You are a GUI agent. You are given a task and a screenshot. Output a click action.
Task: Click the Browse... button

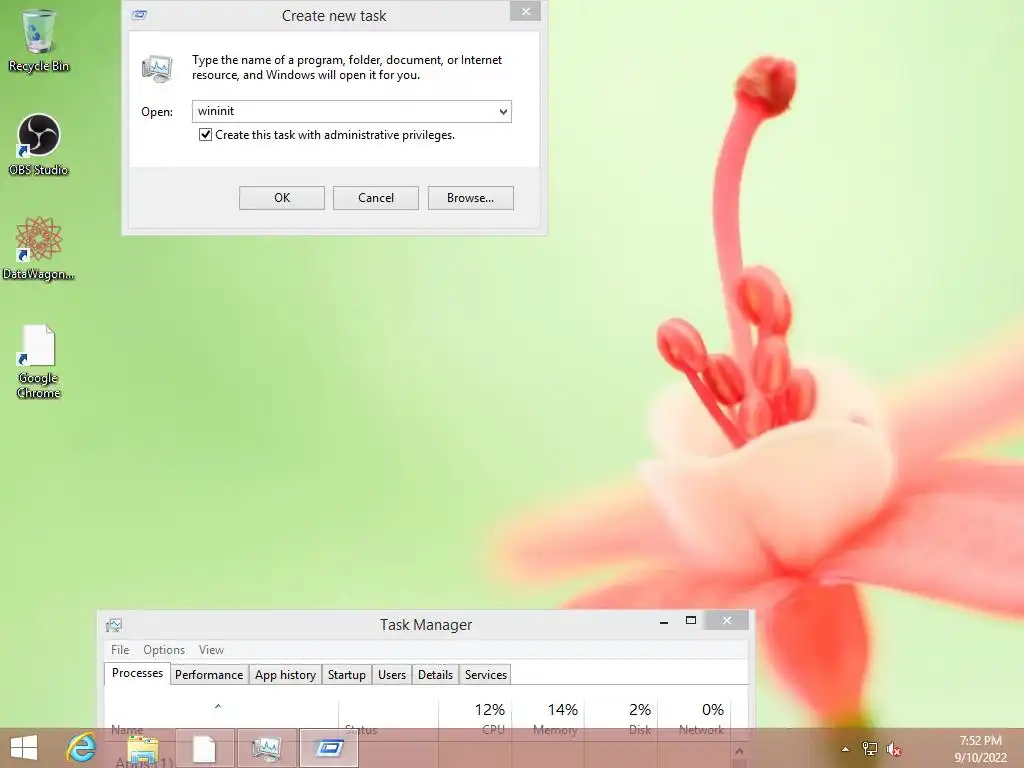click(470, 198)
